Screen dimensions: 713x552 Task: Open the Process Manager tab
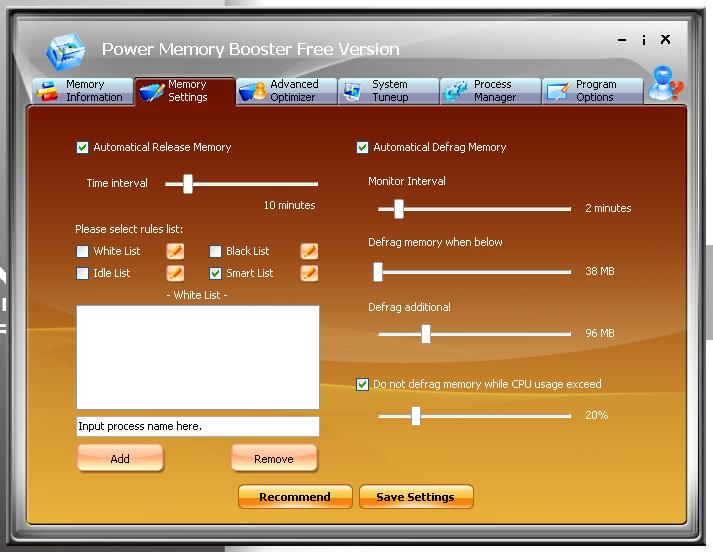490,91
